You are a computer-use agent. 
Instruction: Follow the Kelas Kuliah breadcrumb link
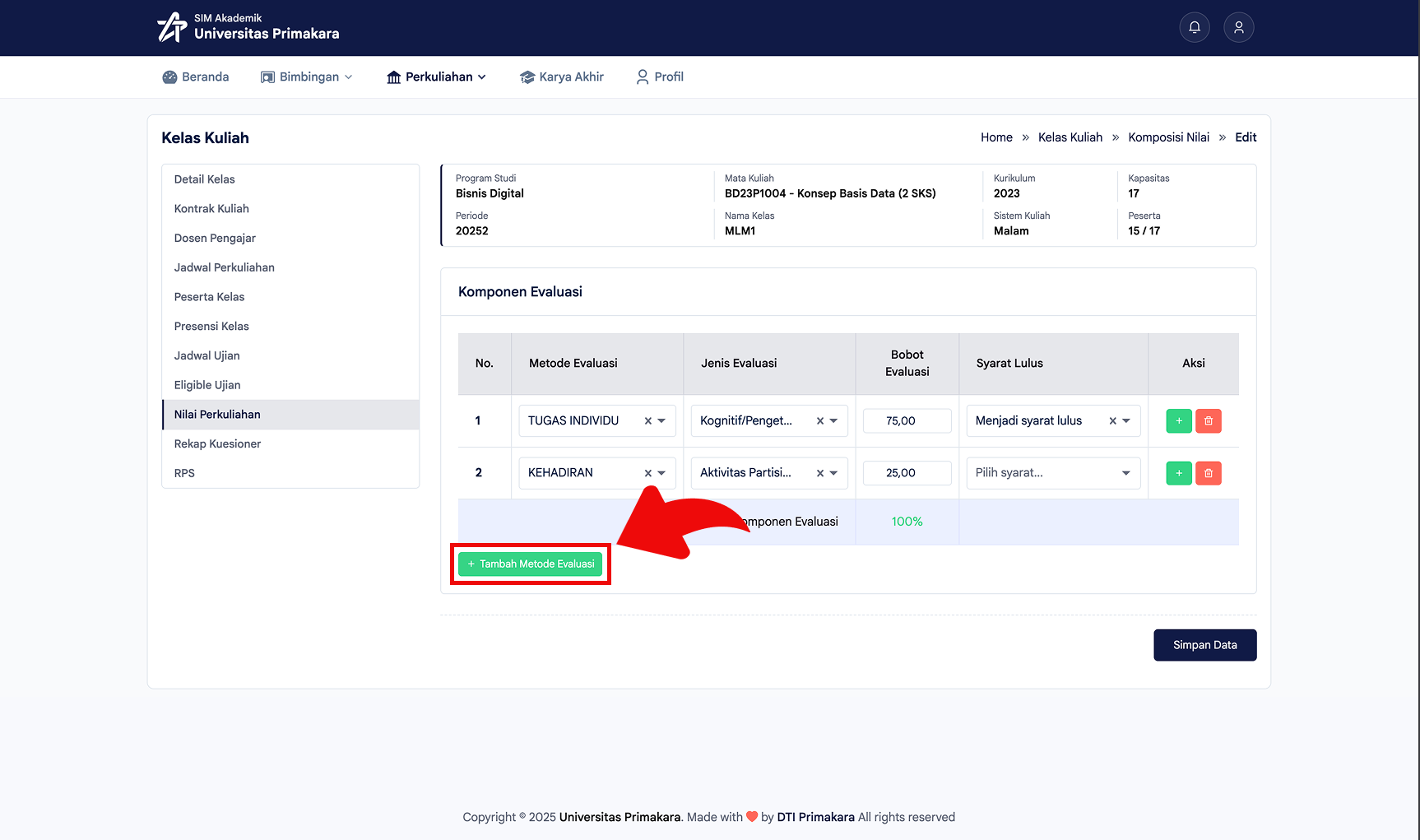1070,137
